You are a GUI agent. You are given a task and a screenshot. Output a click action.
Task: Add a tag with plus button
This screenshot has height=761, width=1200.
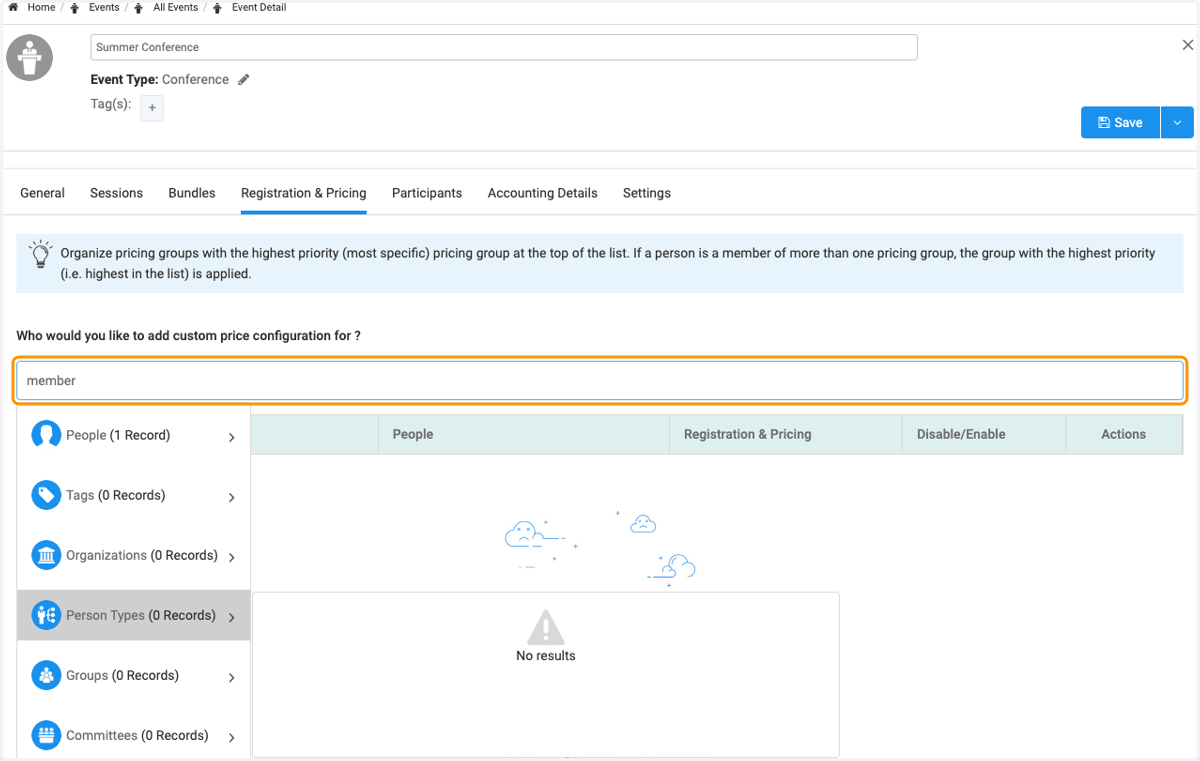[x=152, y=108]
